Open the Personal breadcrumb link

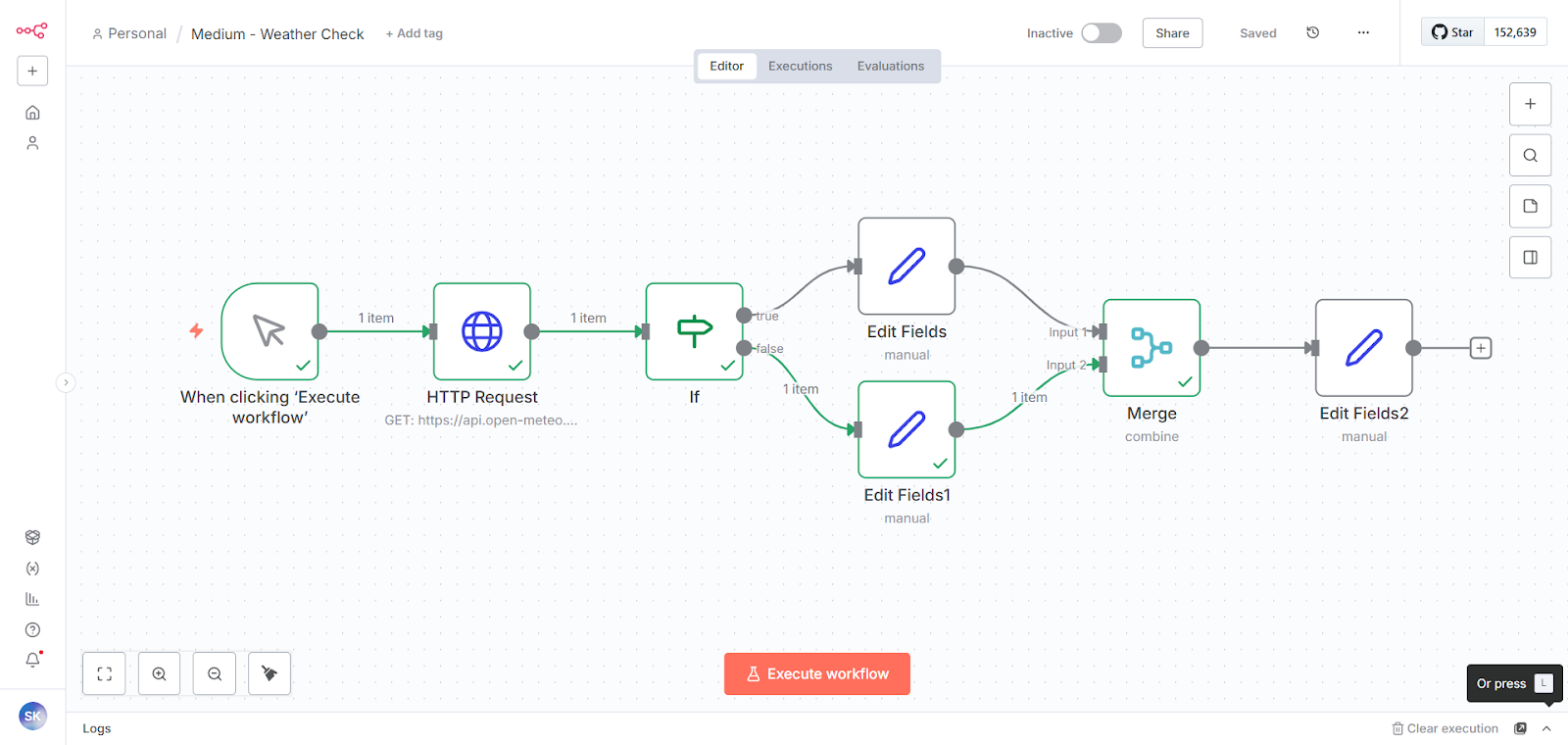[x=129, y=33]
